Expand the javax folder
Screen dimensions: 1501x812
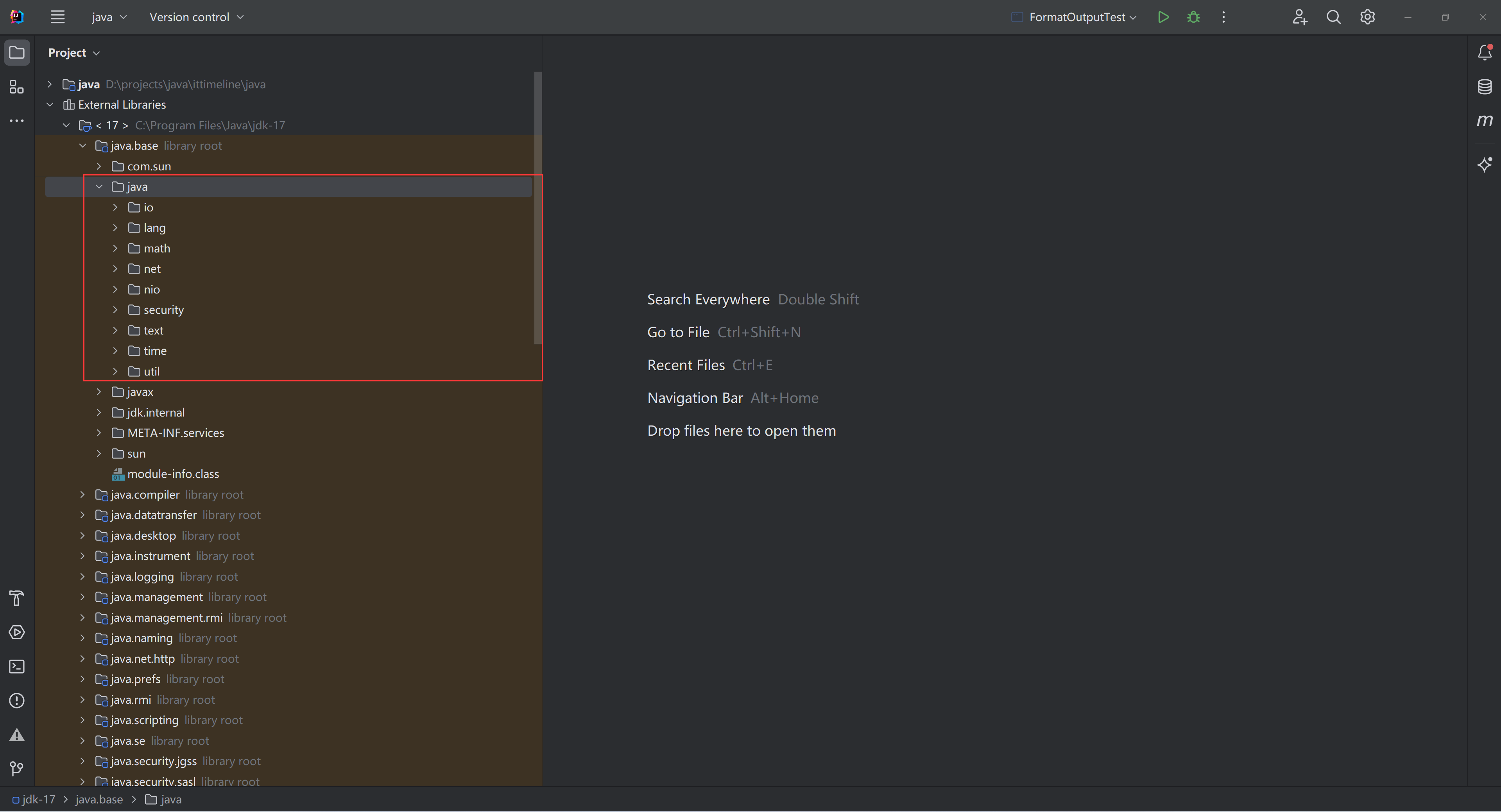click(x=99, y=392)
